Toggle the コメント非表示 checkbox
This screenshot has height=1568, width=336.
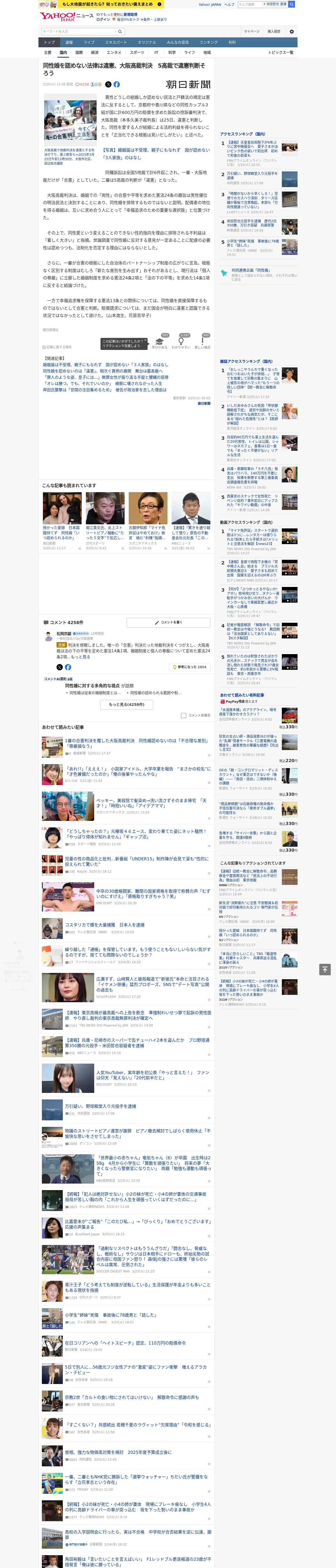[183, 716]
